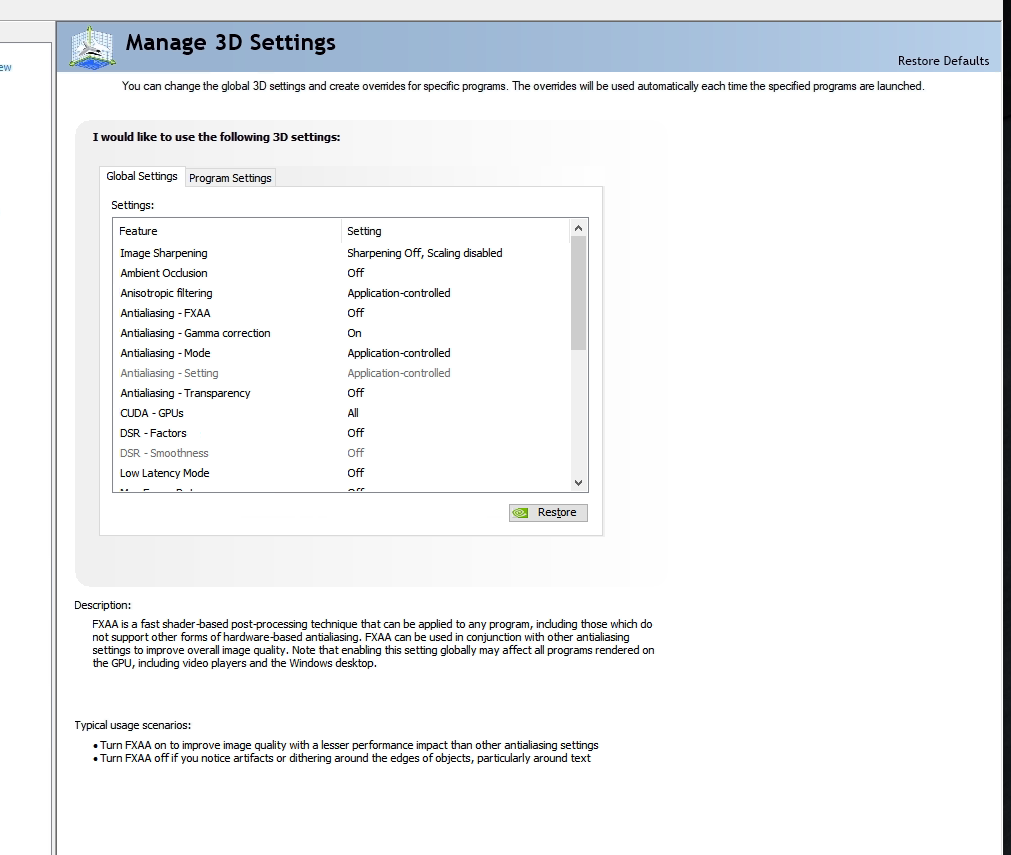The image size is (1011, 855).
Task: Click the Manage 3D Settings header icon
Action: point(92,47)
